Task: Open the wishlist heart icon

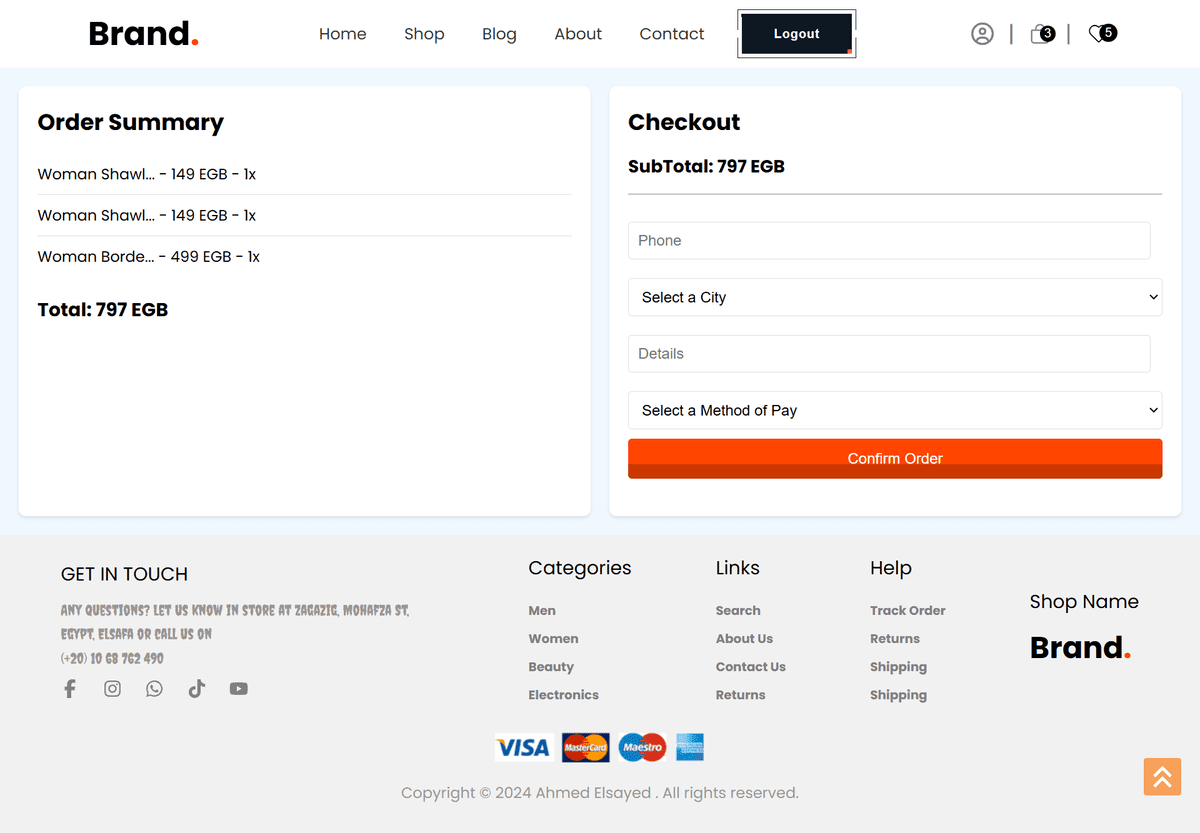Action: (1102, 34)
